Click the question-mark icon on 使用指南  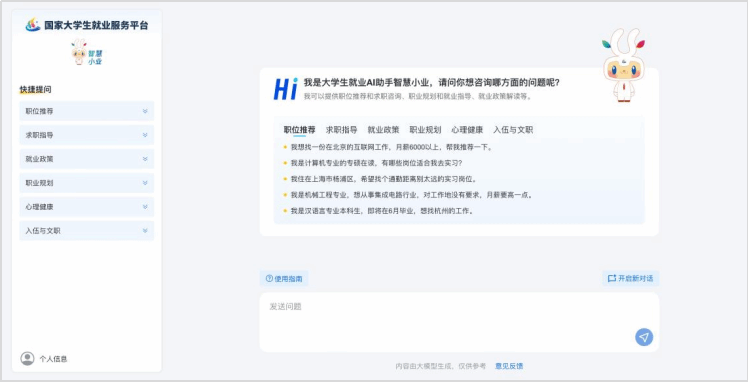pyautogui.click(x=269, y=279)
